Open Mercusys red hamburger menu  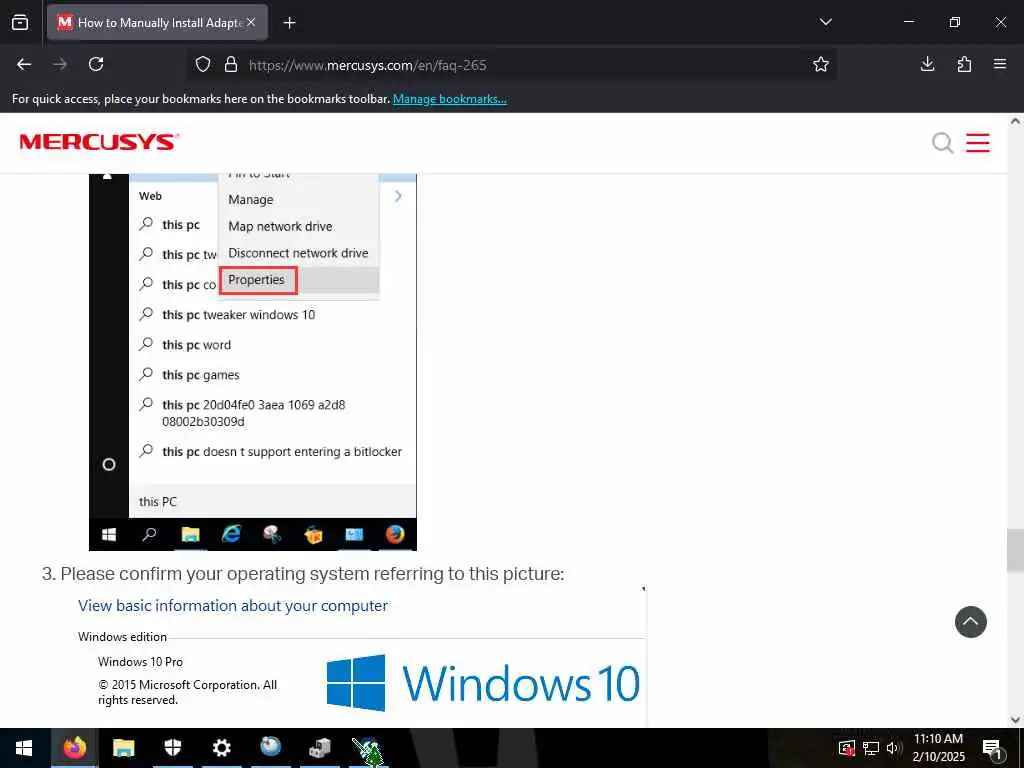(x=978, y=142)
